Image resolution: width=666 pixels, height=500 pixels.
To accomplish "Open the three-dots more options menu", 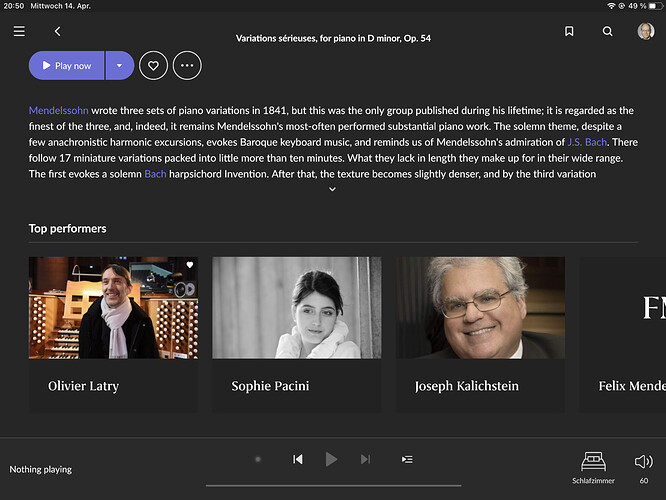I will coord(187,65).
